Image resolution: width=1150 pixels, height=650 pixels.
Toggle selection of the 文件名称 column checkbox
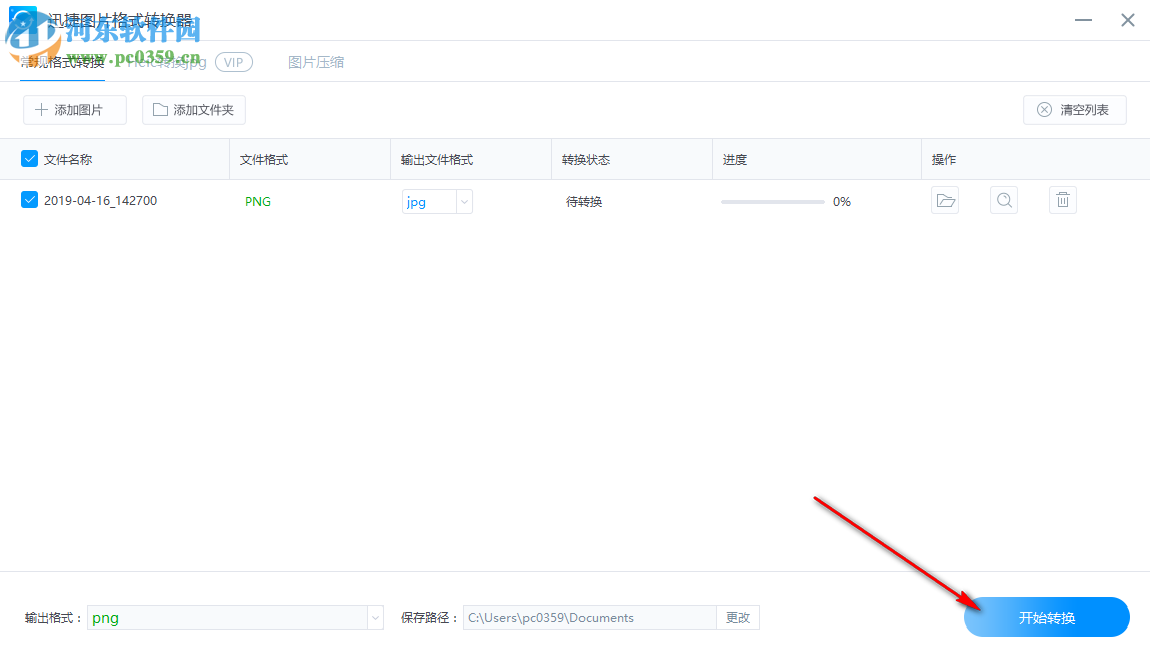pos(28,158)
